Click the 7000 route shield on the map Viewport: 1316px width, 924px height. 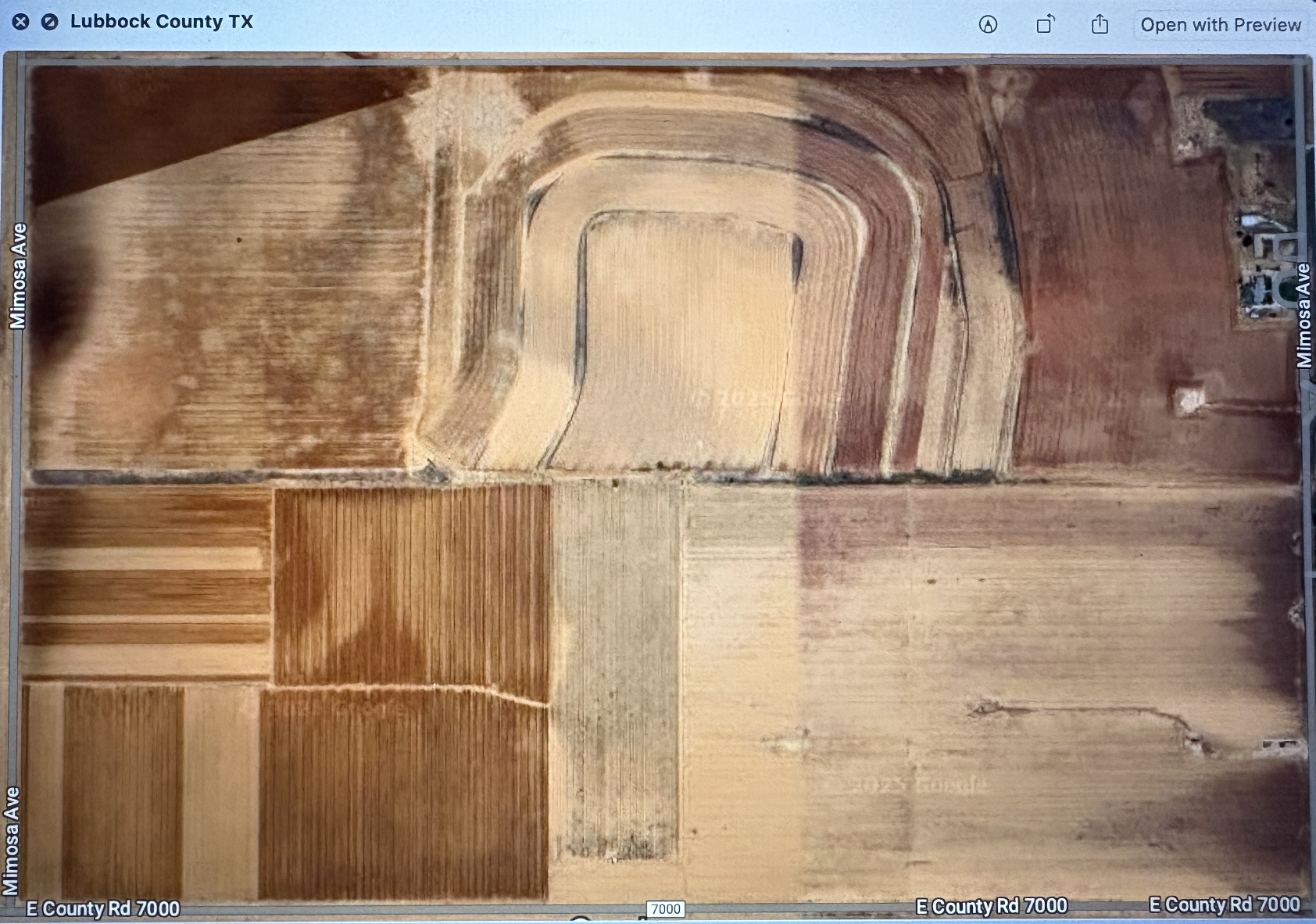[x=666, y=909]
